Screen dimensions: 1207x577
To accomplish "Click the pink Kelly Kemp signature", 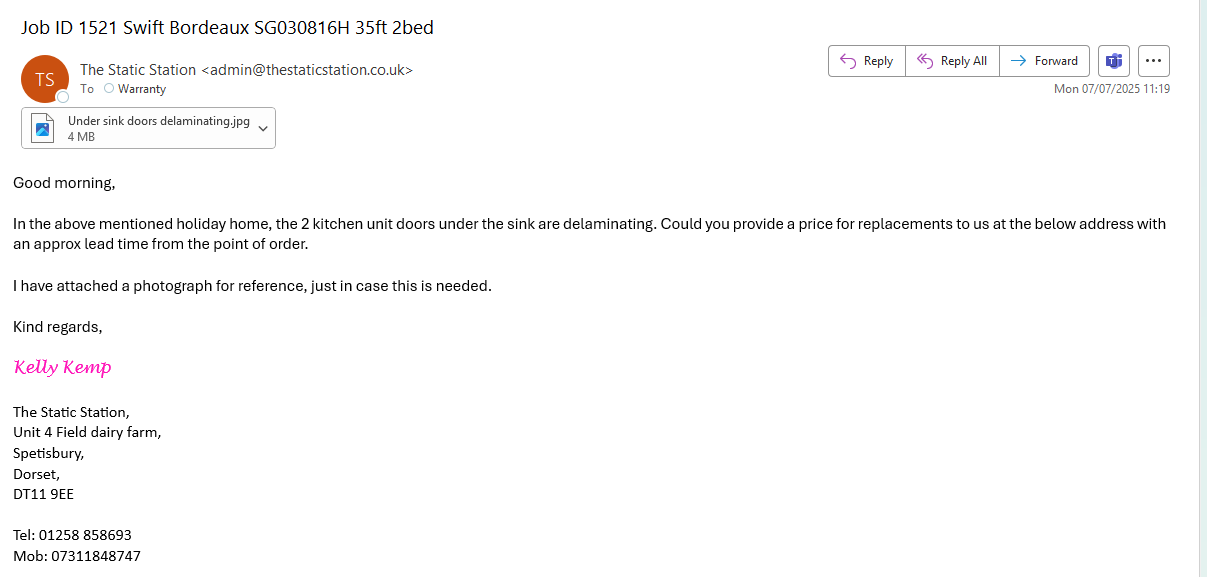I will (63, 368).
